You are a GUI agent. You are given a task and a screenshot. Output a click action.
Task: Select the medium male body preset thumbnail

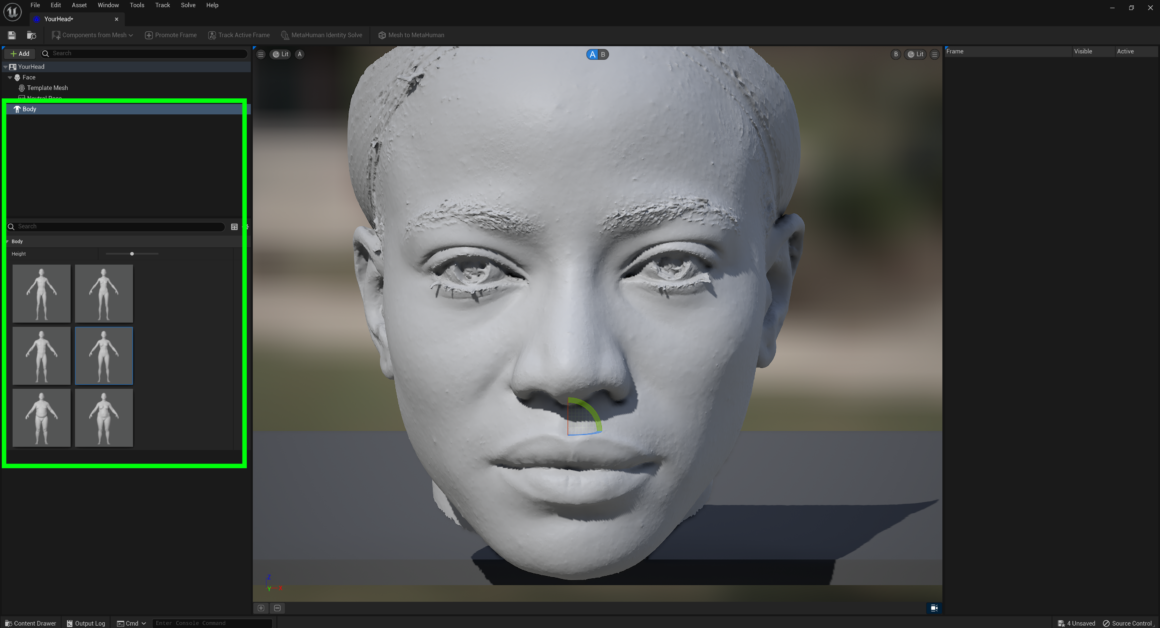pos(41,355)
